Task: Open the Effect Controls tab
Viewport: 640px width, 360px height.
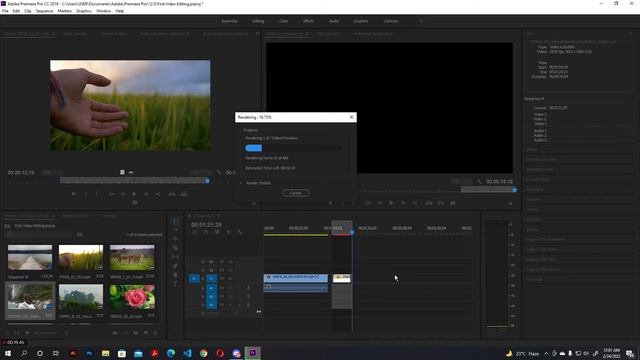Action: pos(76,34)
